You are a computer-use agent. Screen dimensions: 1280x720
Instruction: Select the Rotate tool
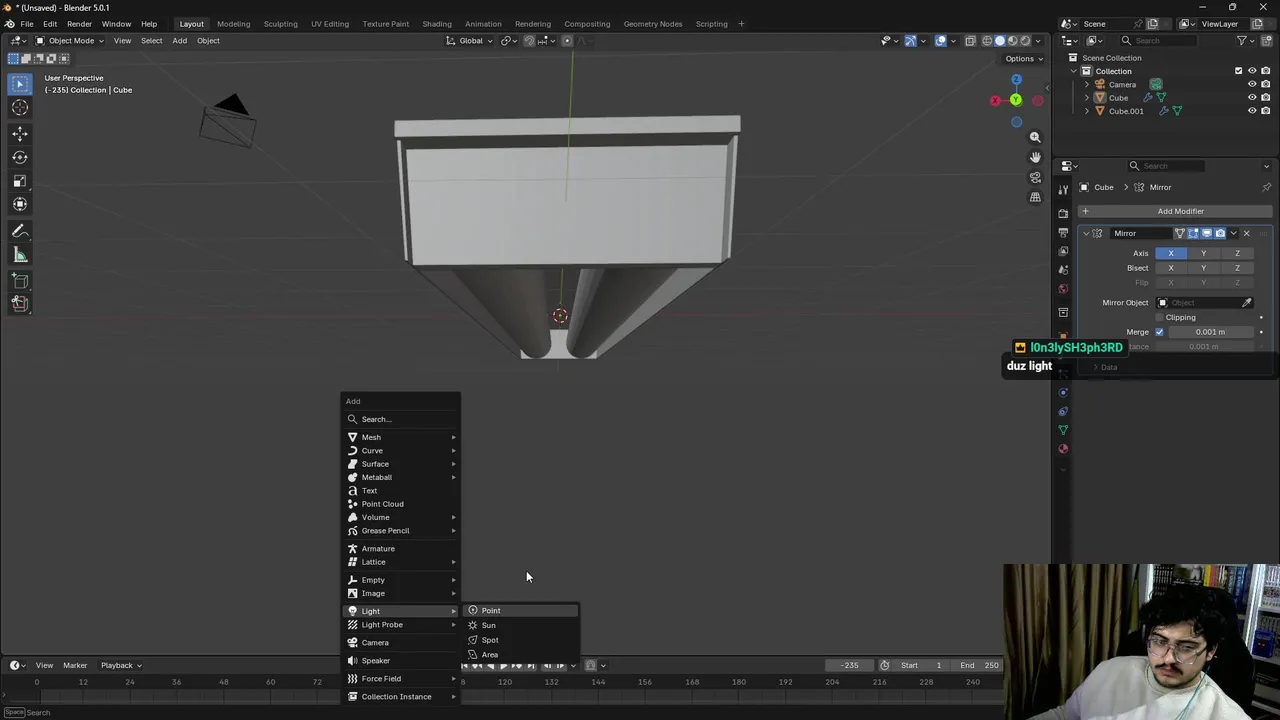click(20, 157)
